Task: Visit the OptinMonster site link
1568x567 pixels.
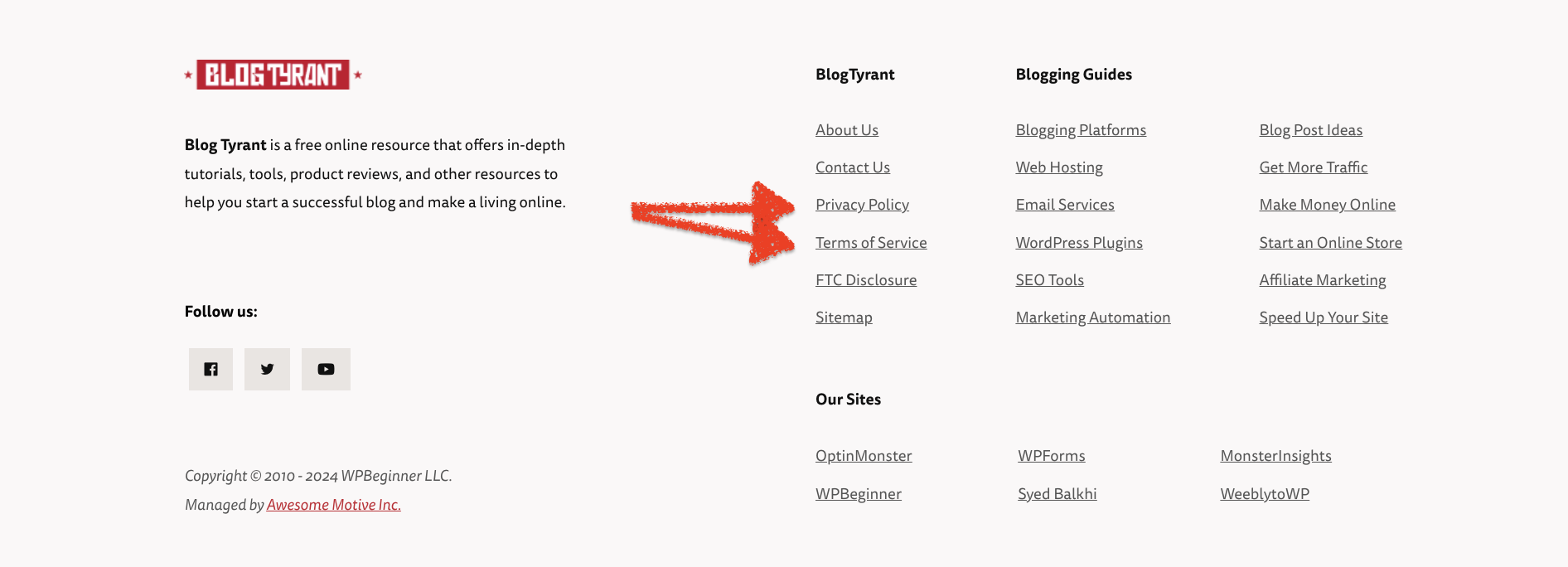Action: point(864,456)
